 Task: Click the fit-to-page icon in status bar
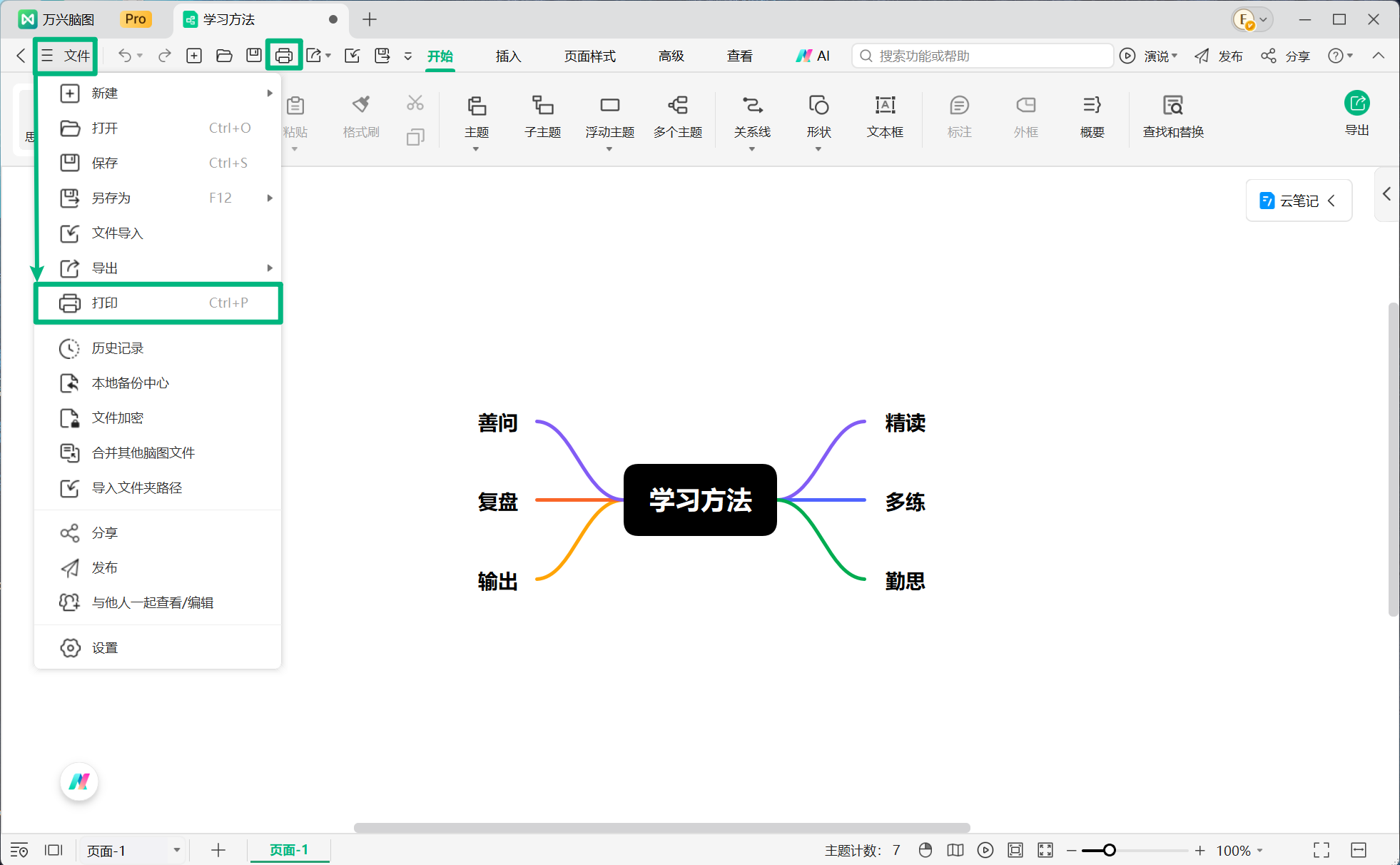tap(1015, 850)
